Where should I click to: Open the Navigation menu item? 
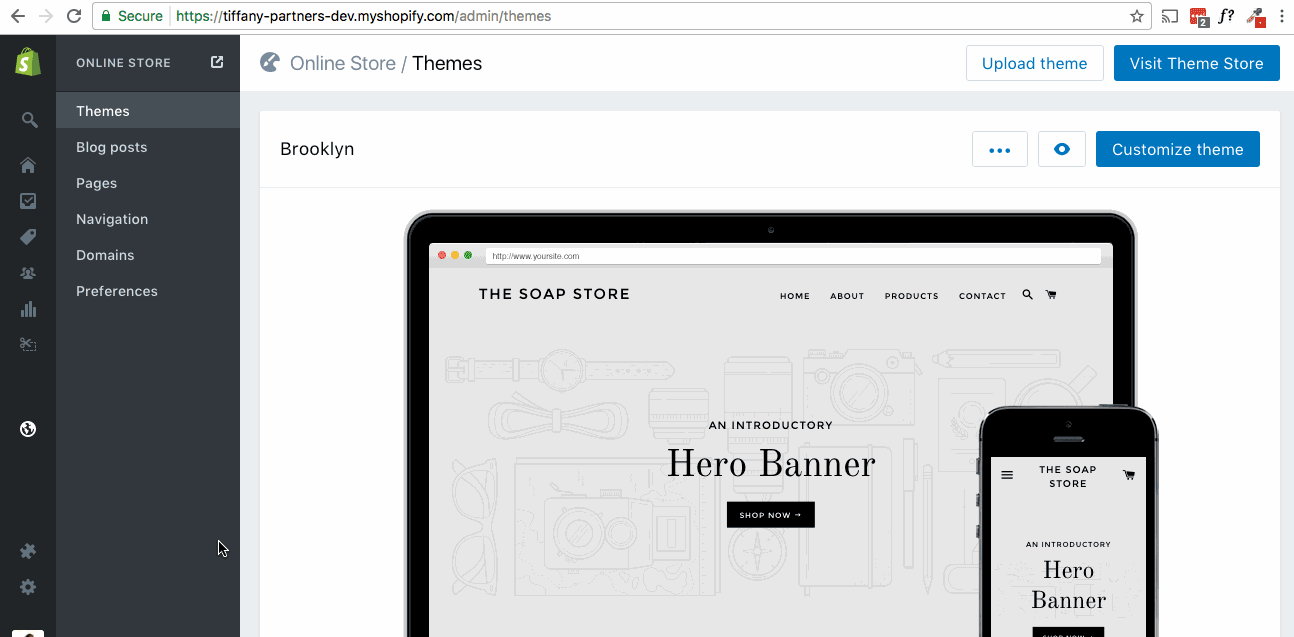tap(111, 218)
